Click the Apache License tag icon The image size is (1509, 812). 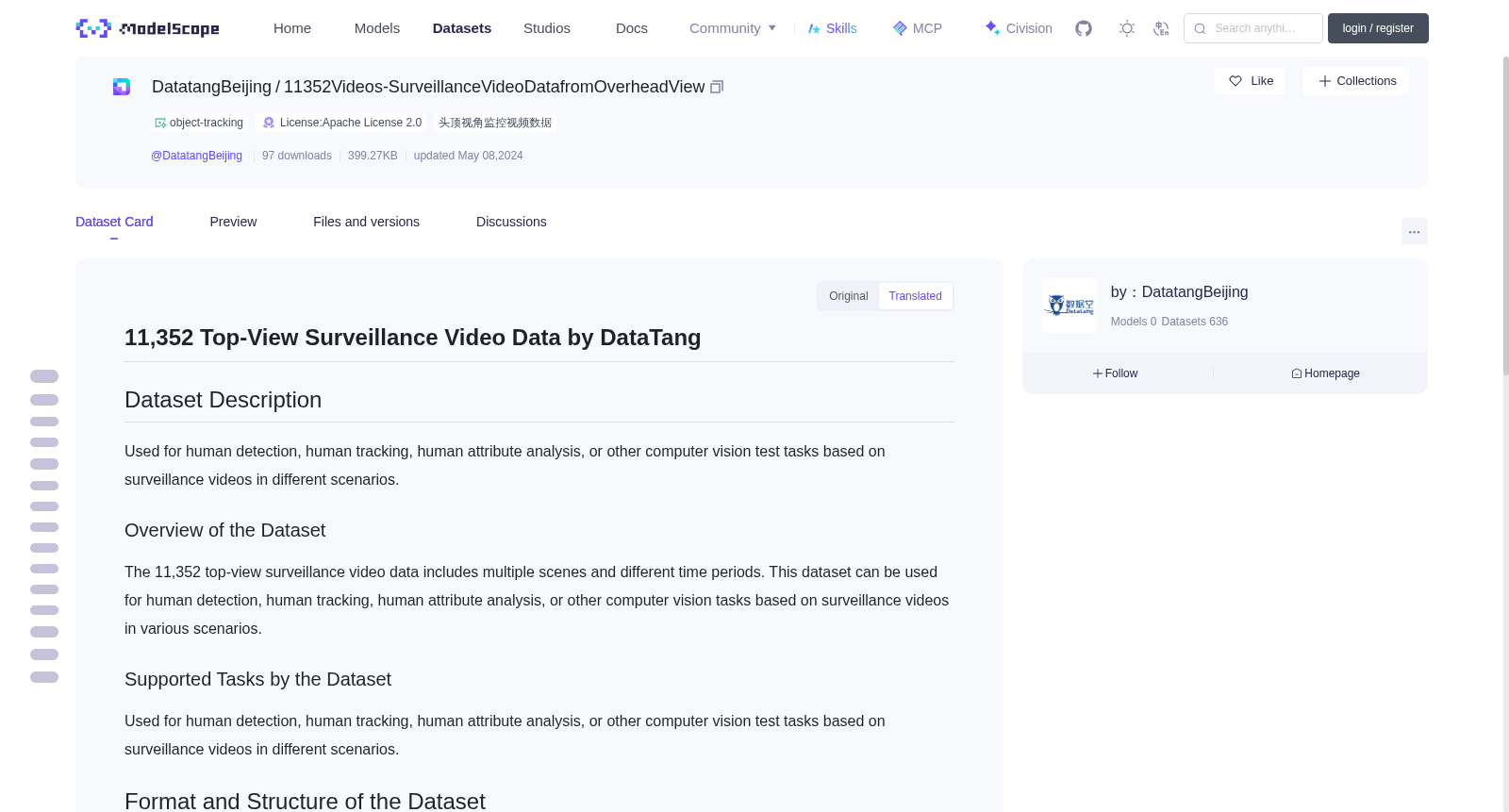269,123
